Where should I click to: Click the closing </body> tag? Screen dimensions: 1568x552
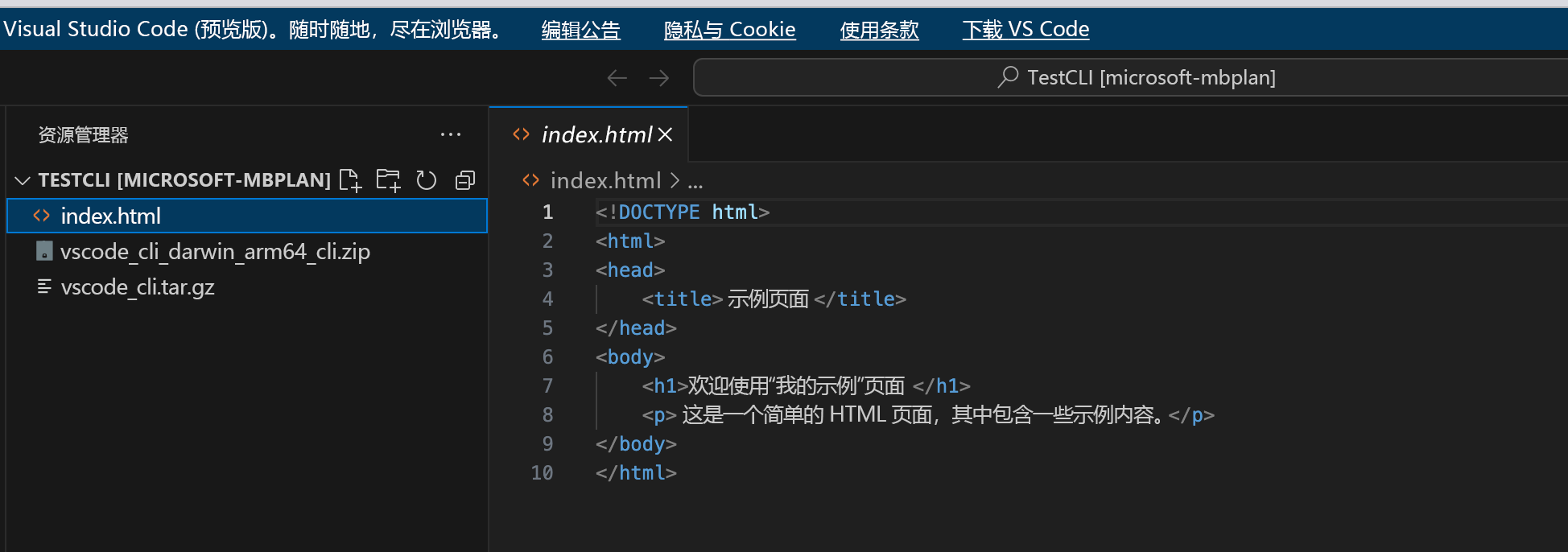click(636, 443)
